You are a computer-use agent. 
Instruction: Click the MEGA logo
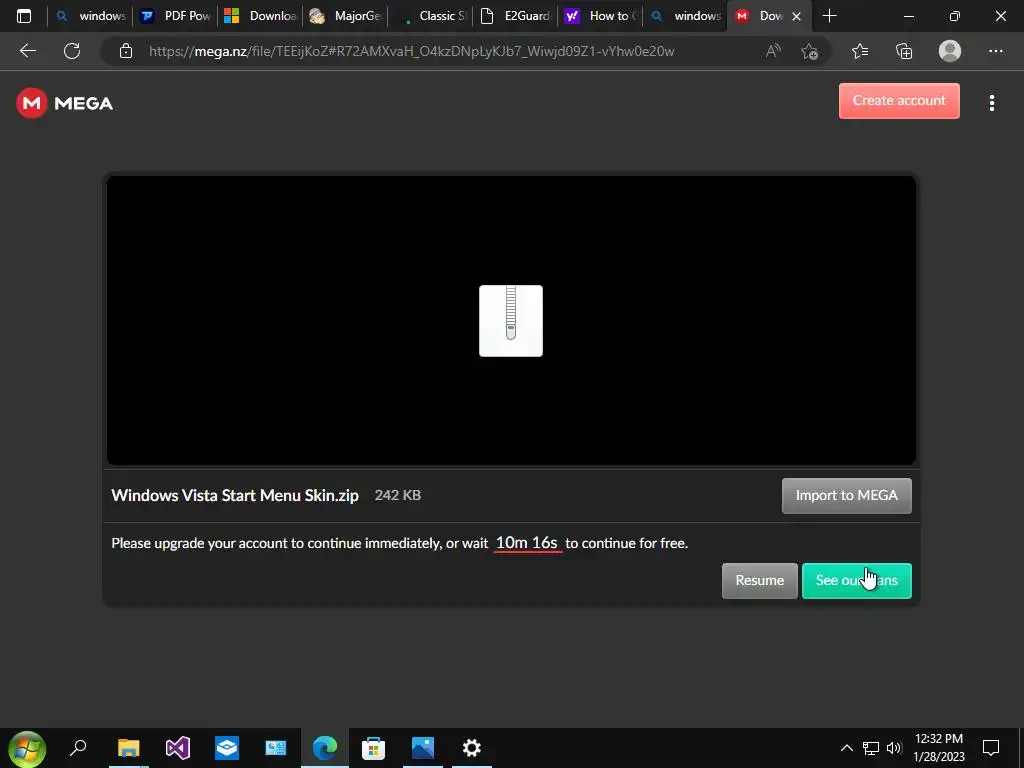(x=65, y=103)
